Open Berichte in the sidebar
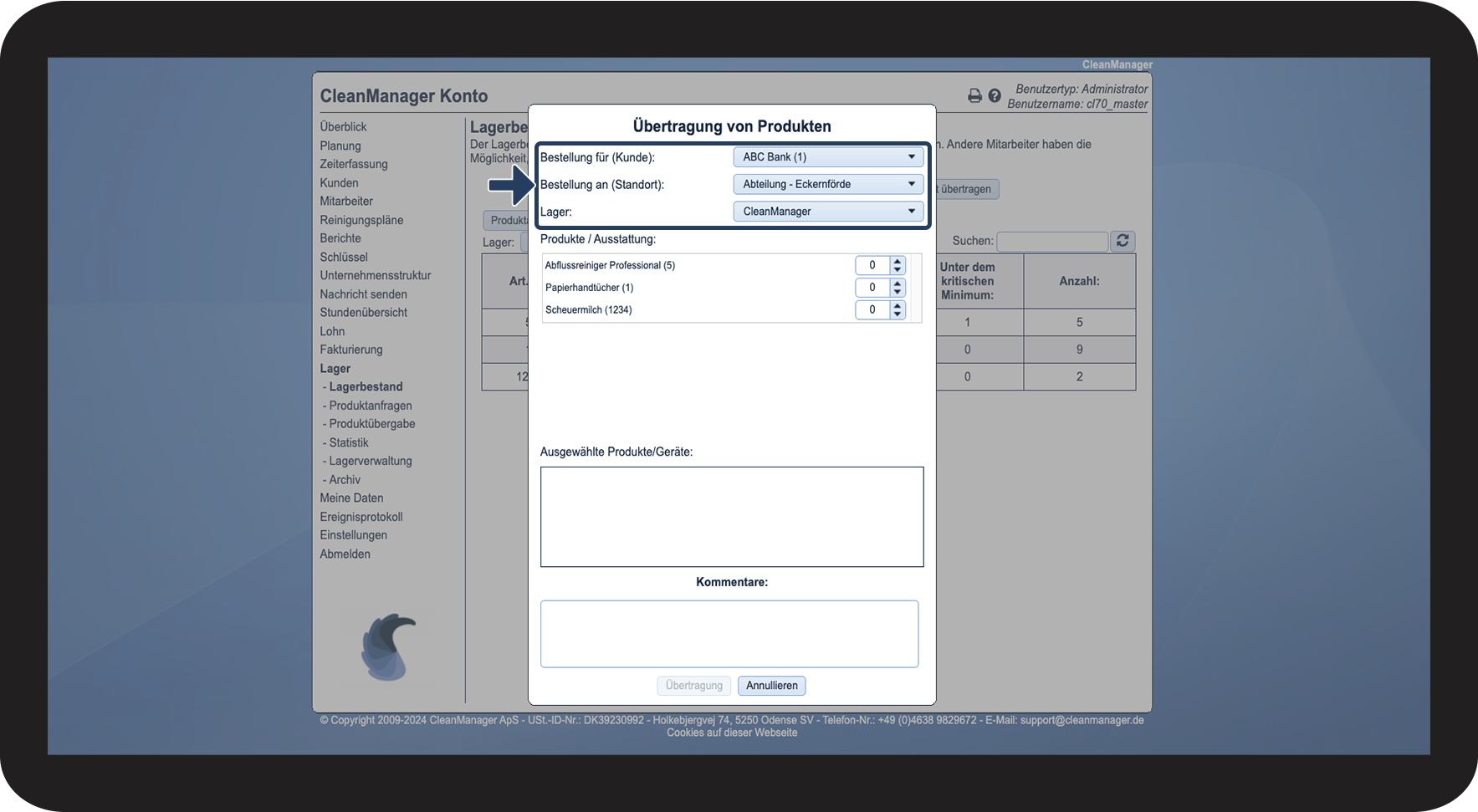Viewport: 1478px width, 812px height. [x=340, y=238]
